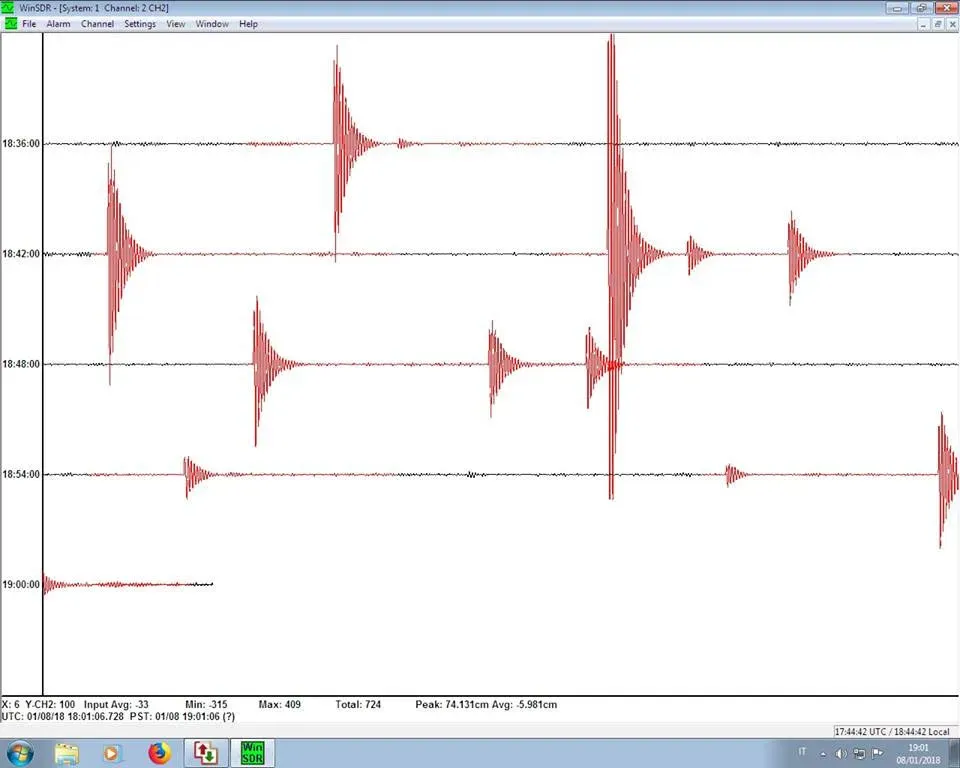
Task: Launch Windows Media Player from taskbar
Action: coord(111,753)
